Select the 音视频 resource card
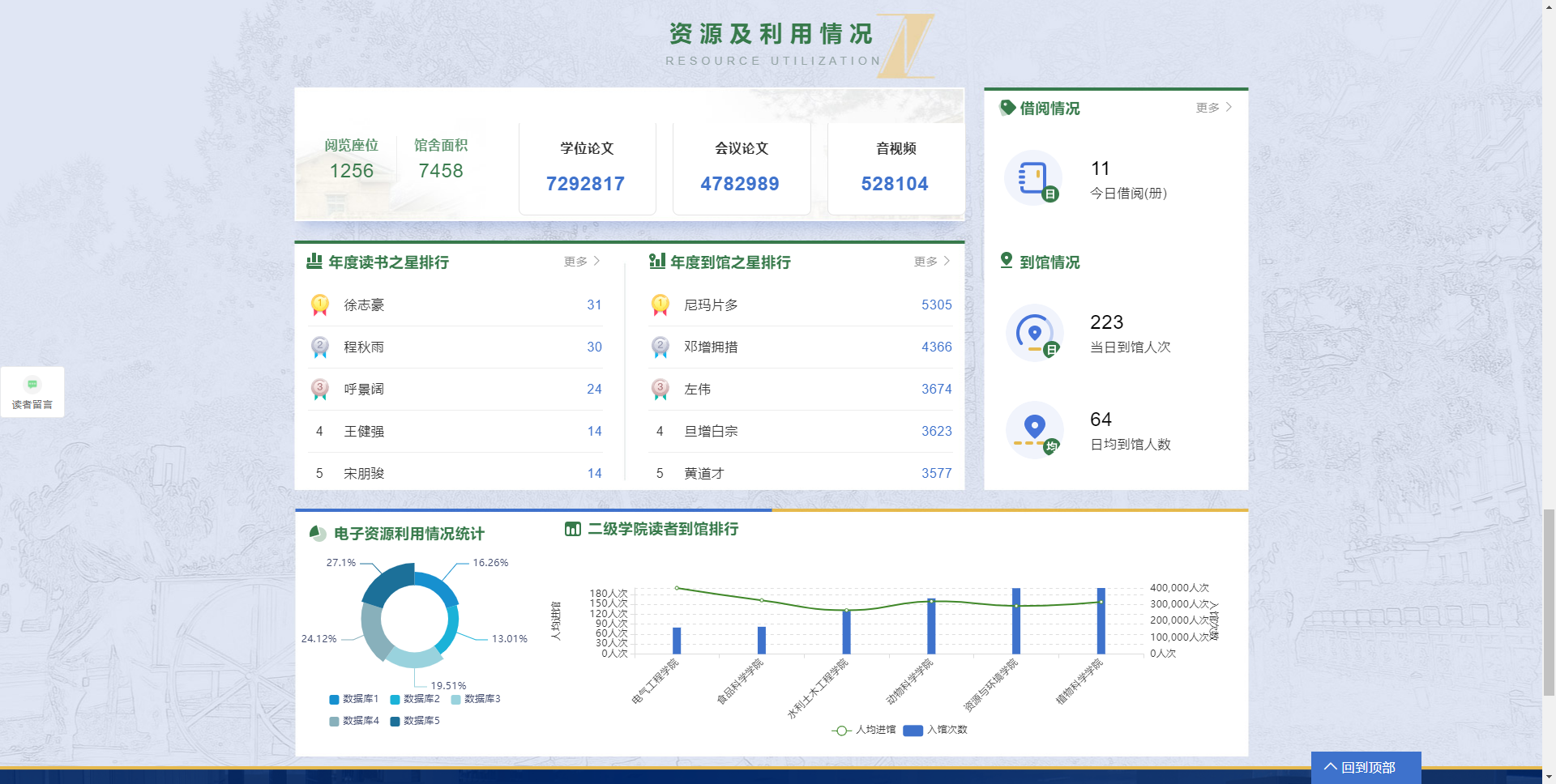Screen dimensions: 1556x784 tap(896, 168)
